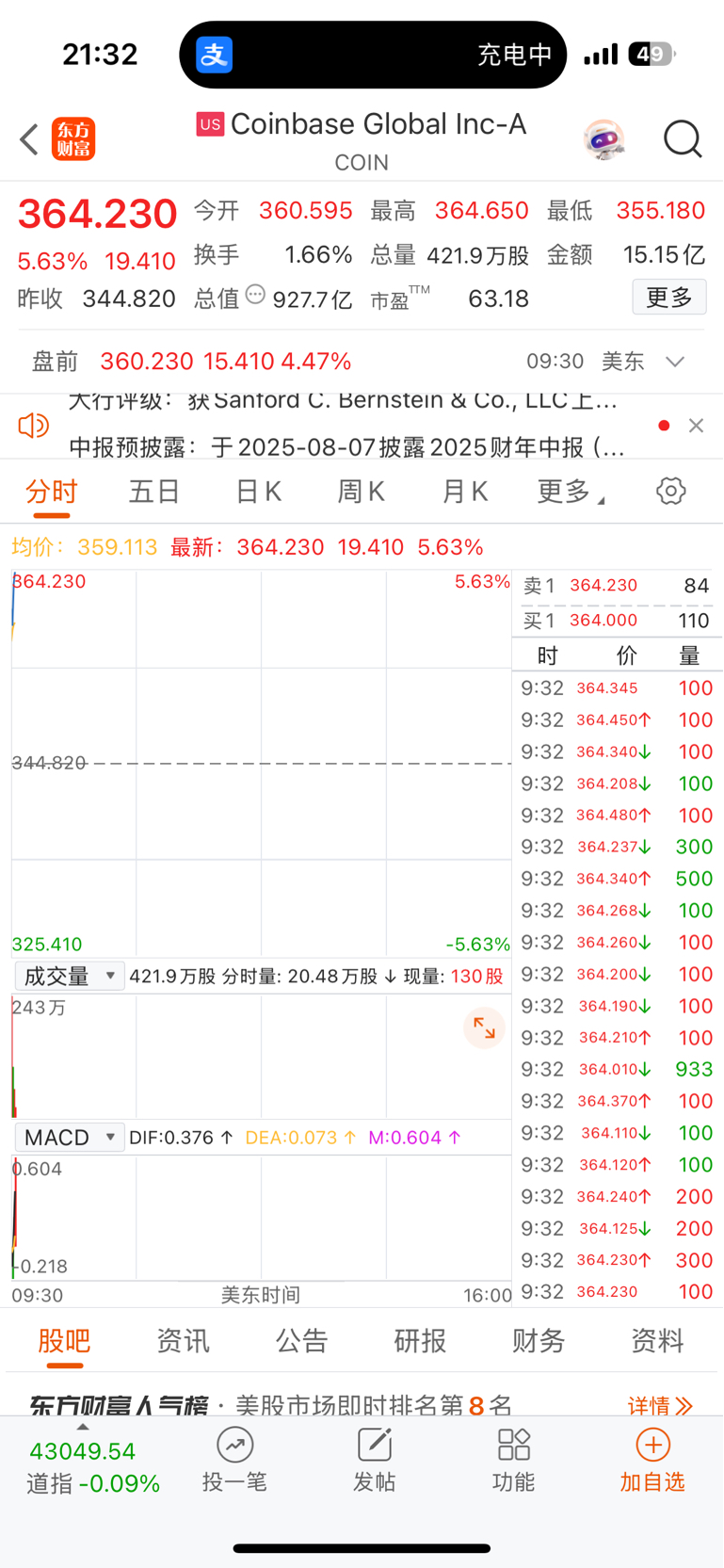Tap the 364.345 trade row
Viewport: 724px width, 1568px height.
click(617, 688)
